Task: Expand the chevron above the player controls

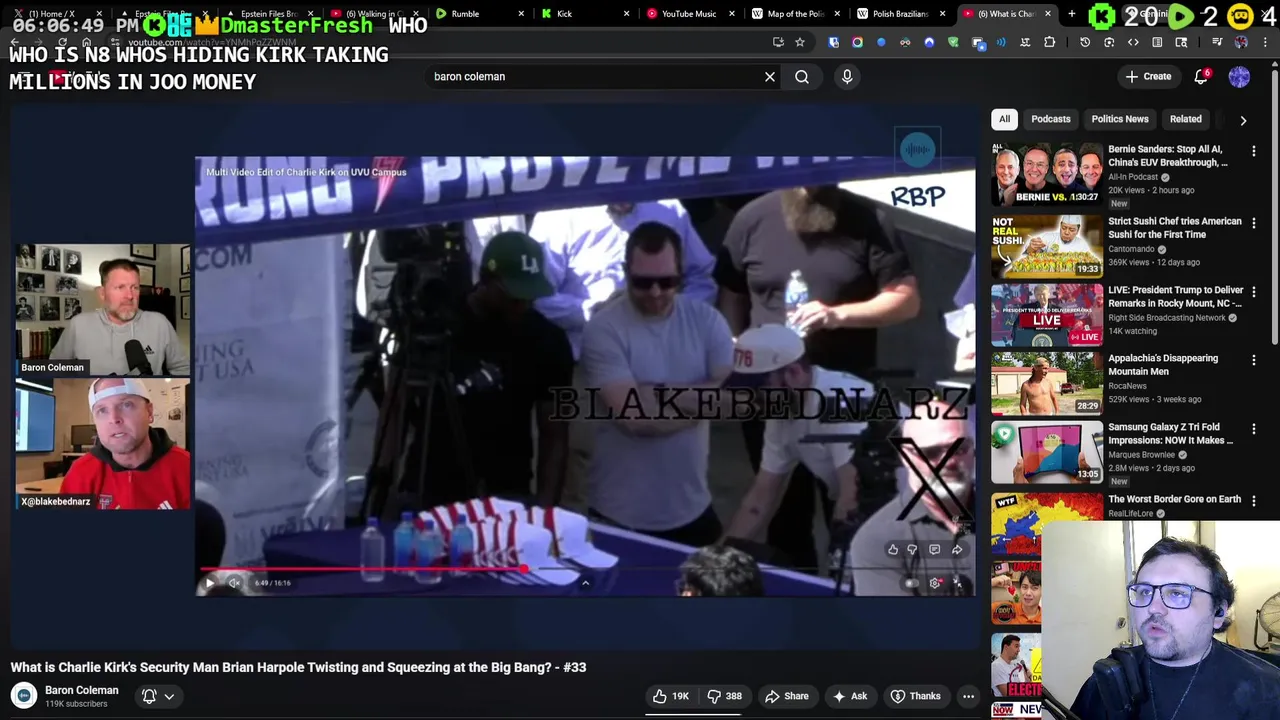Action: [585, 582]
